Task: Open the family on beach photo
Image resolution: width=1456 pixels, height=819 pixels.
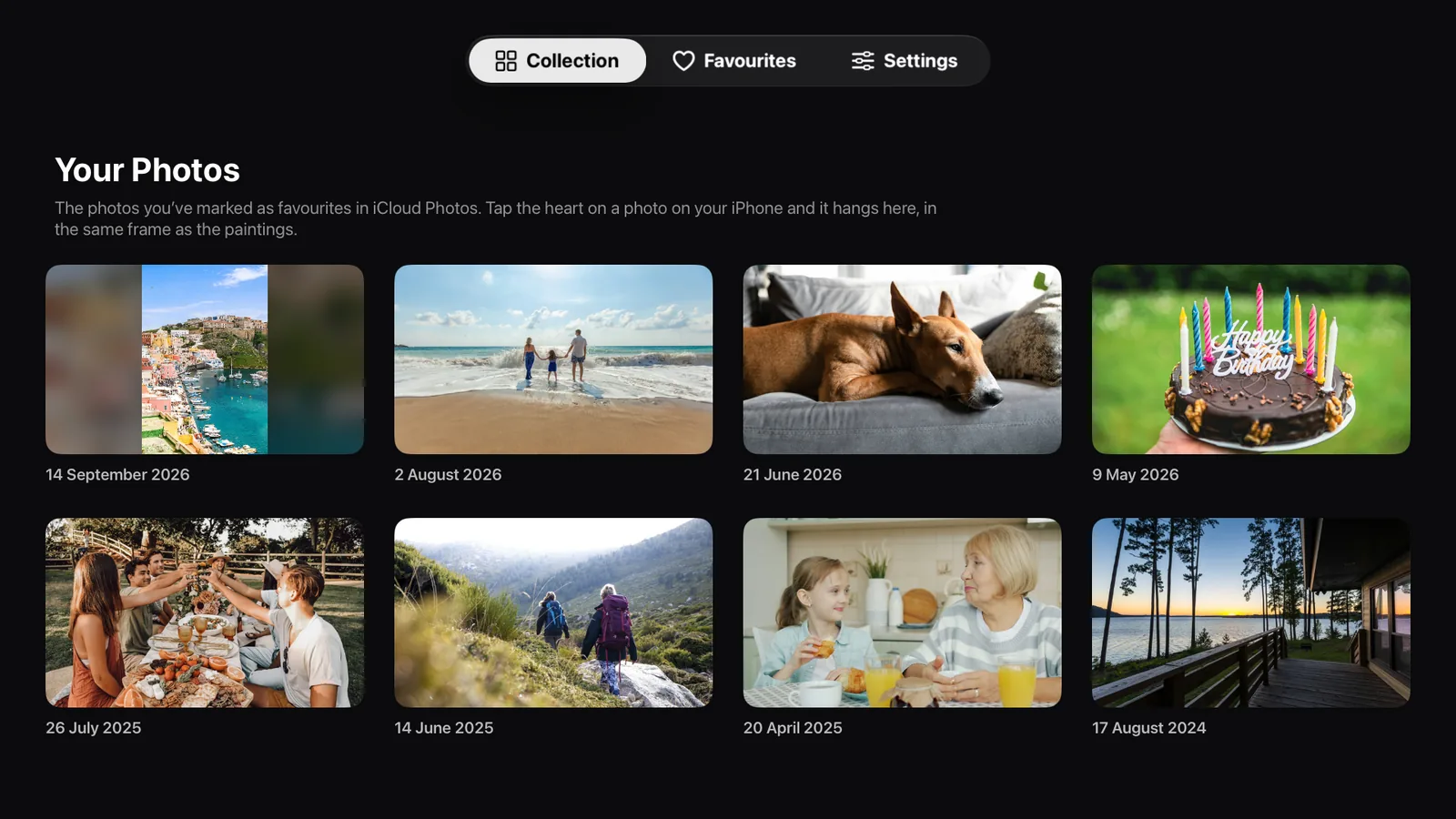Action: click(553, 359)
